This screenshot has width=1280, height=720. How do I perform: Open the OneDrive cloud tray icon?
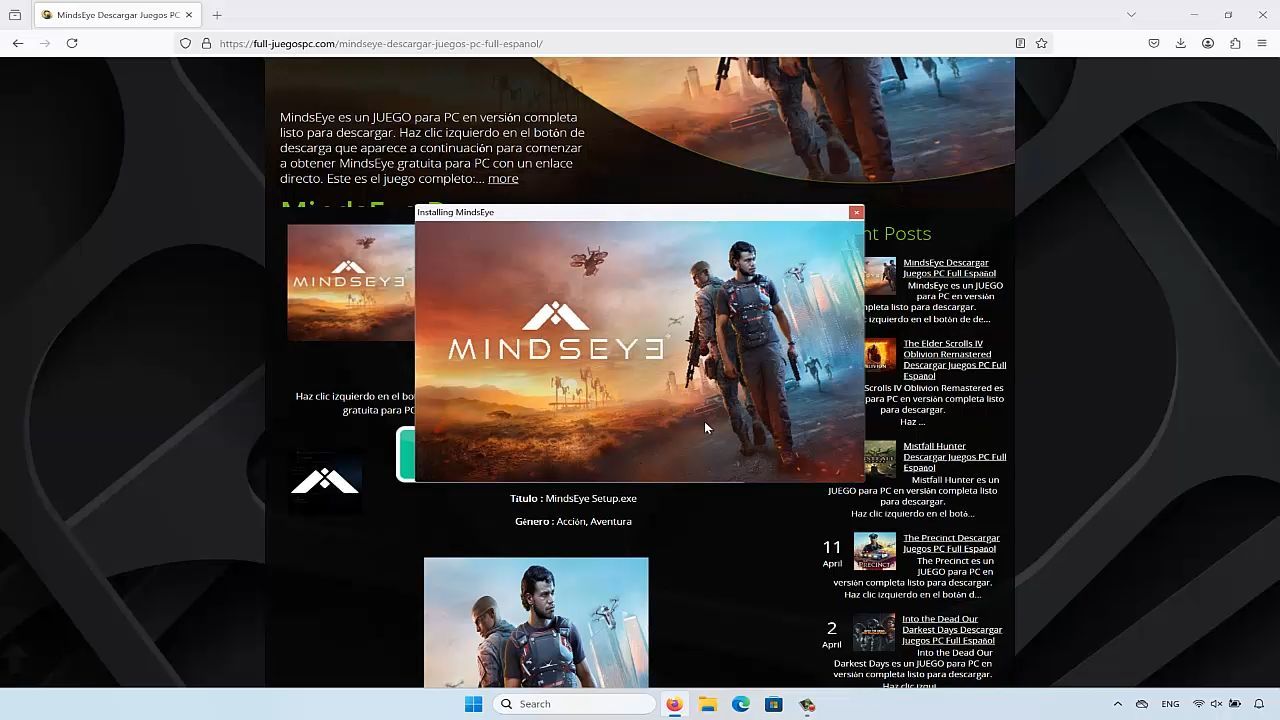(x=1142, y=704)
